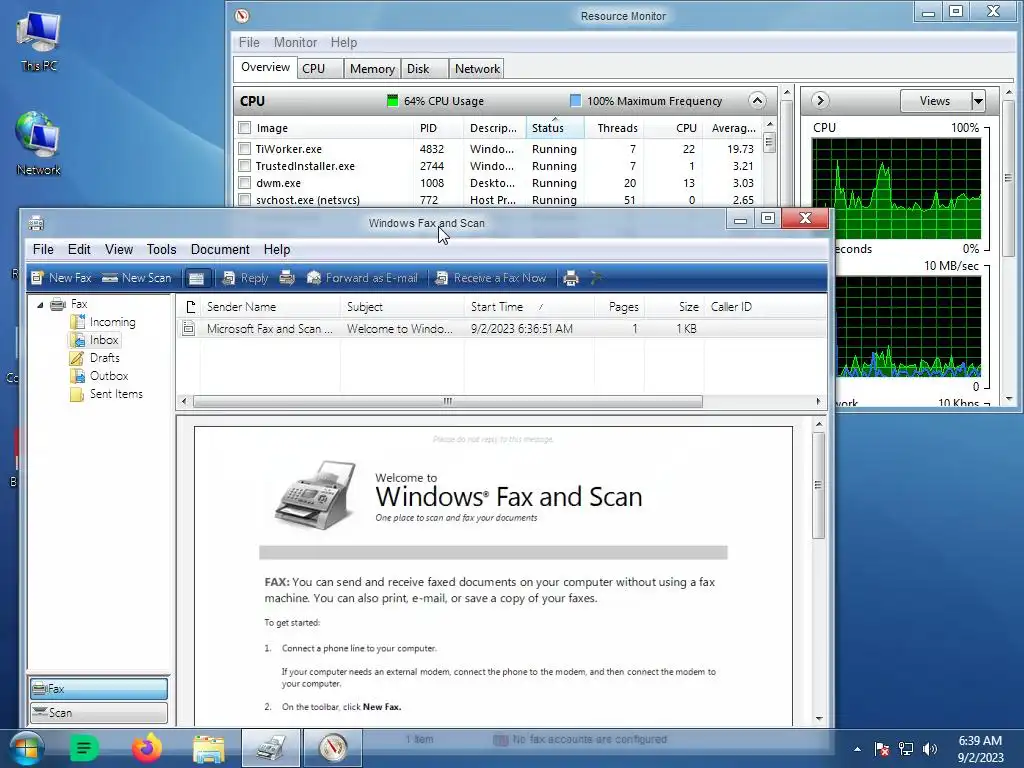Sort by Start Time column header
The height and width of the screenshot is (768, 1024).
pyautogui.click(x=529, y=307)
